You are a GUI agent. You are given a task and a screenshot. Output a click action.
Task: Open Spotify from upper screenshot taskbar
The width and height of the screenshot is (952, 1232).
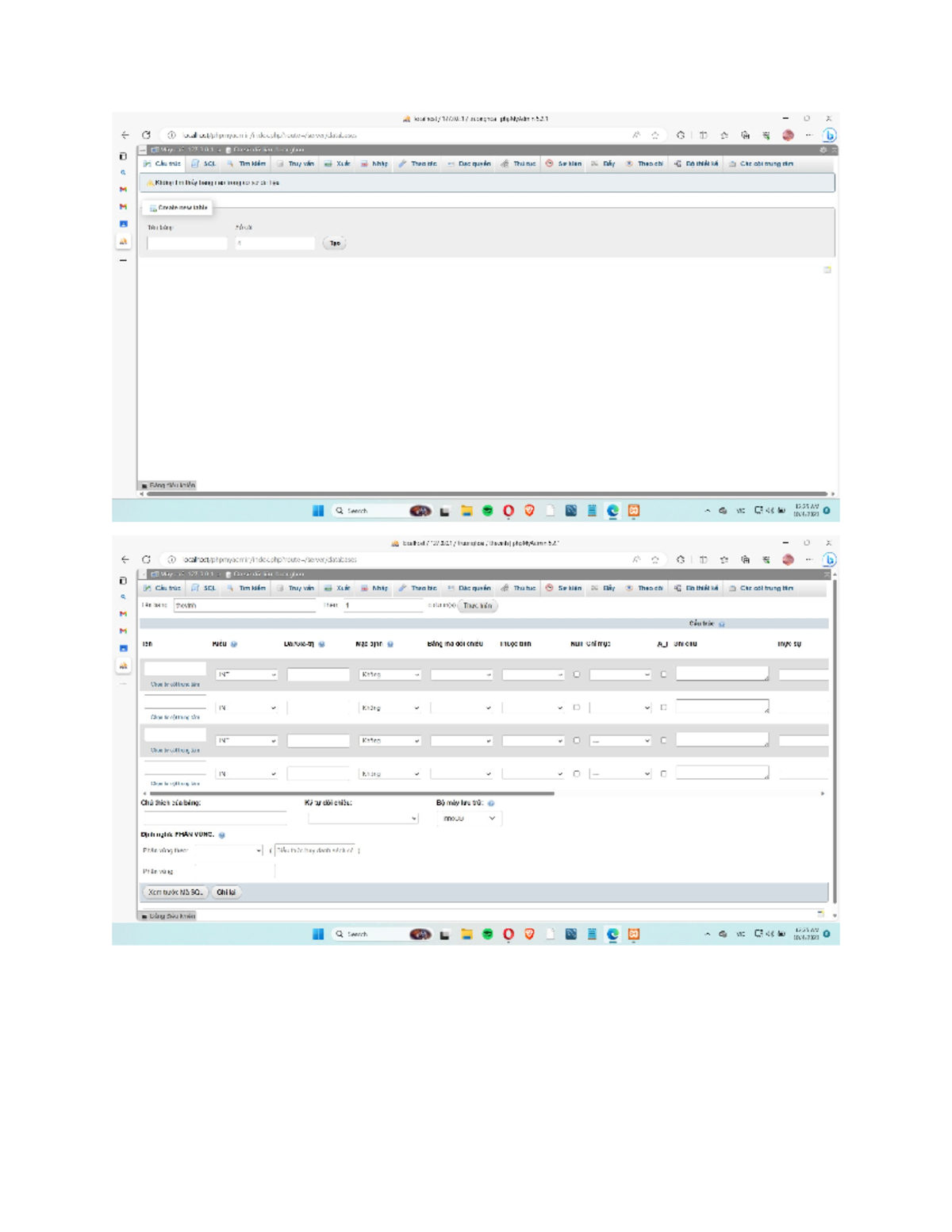pyautogui.click(x=487, y=511)
